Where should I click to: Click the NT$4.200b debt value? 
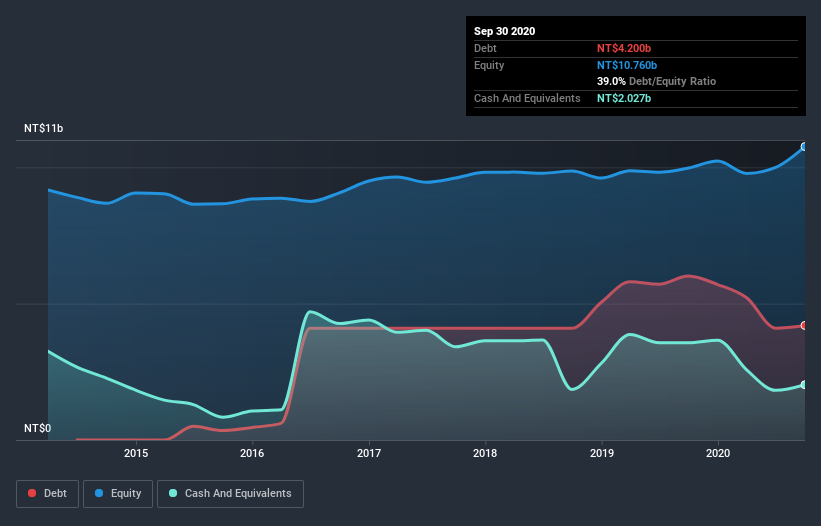pos(624,48)
